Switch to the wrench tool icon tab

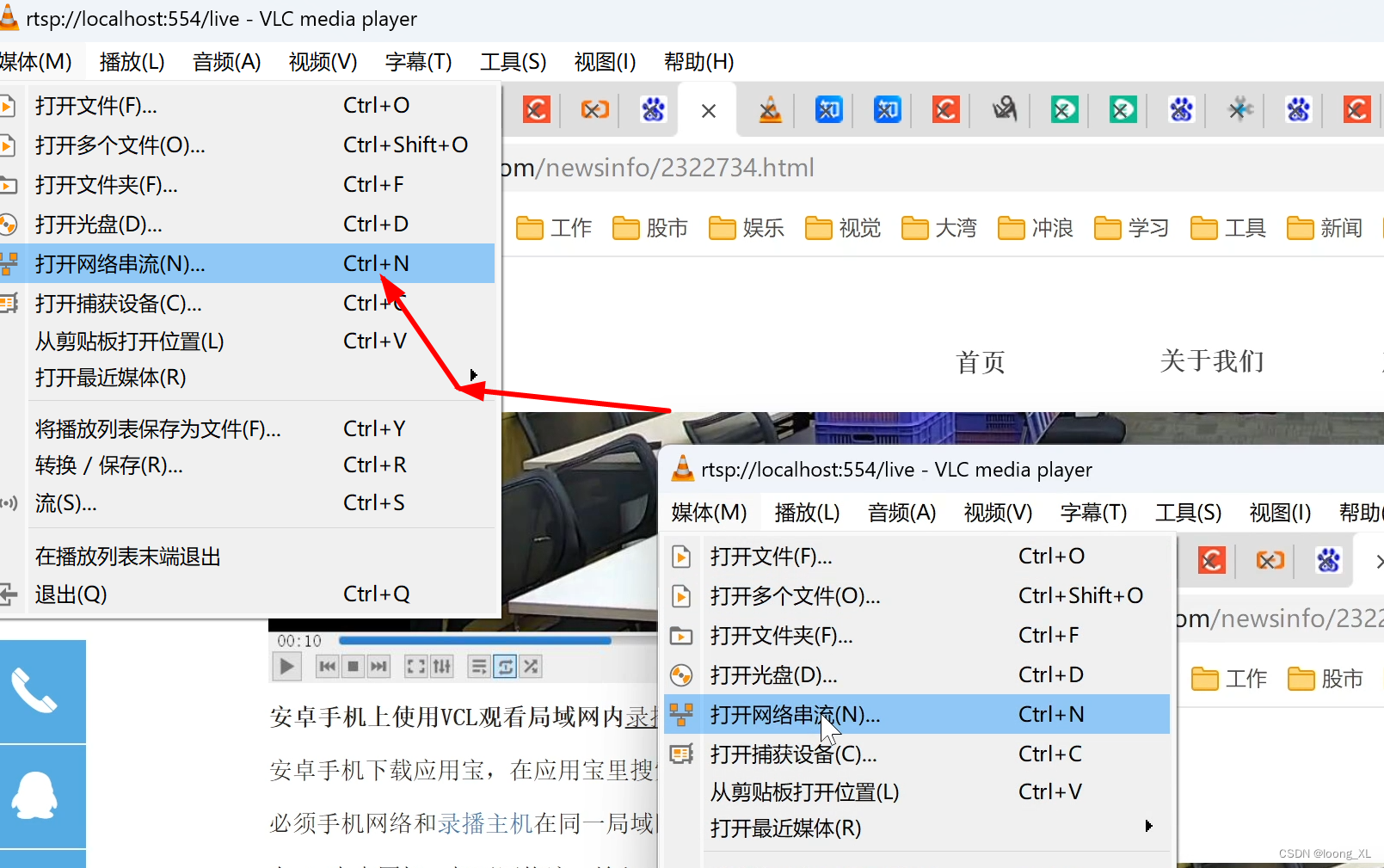1239,110
